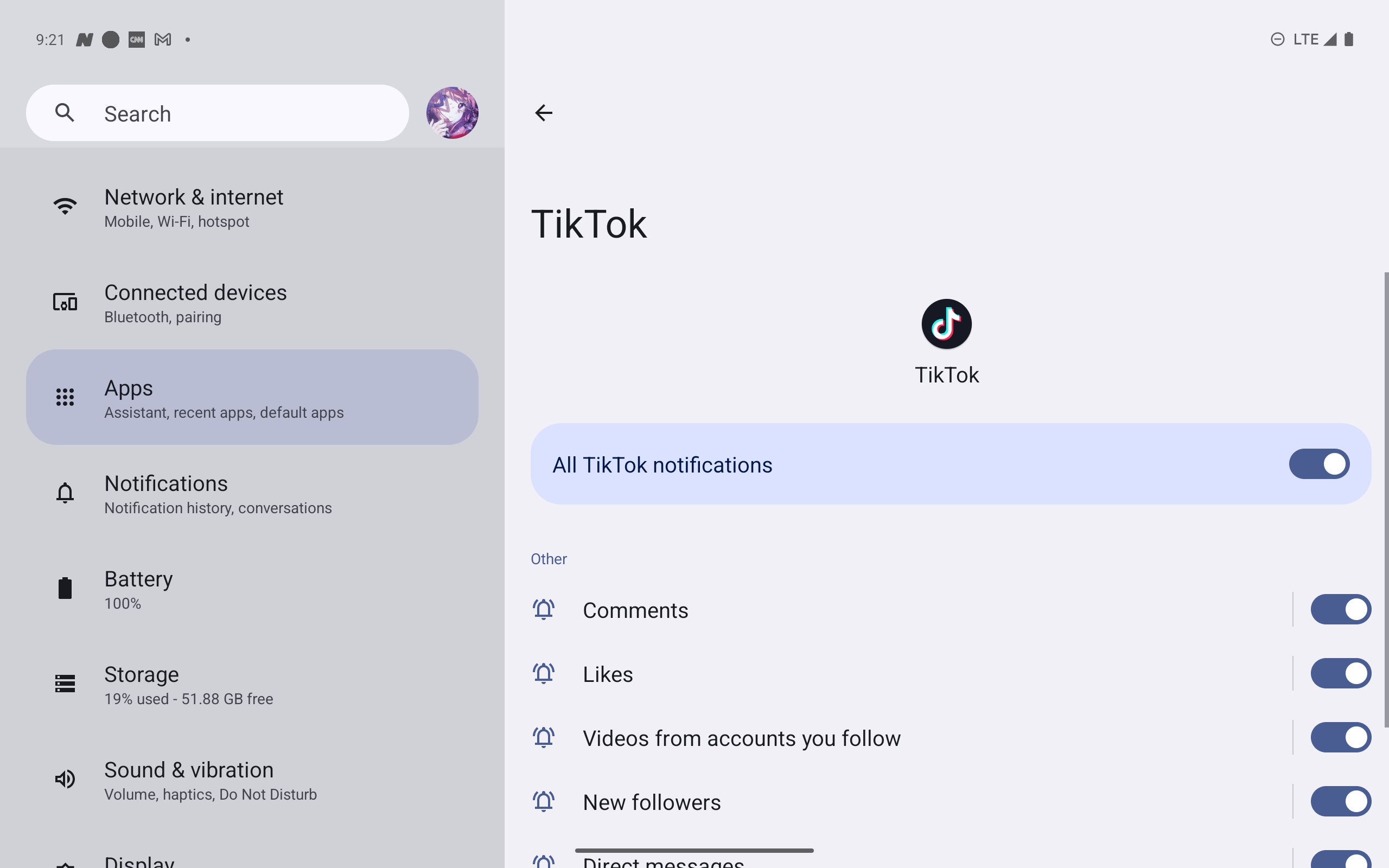Focus the Search settings field

click(x=218, y=113)
